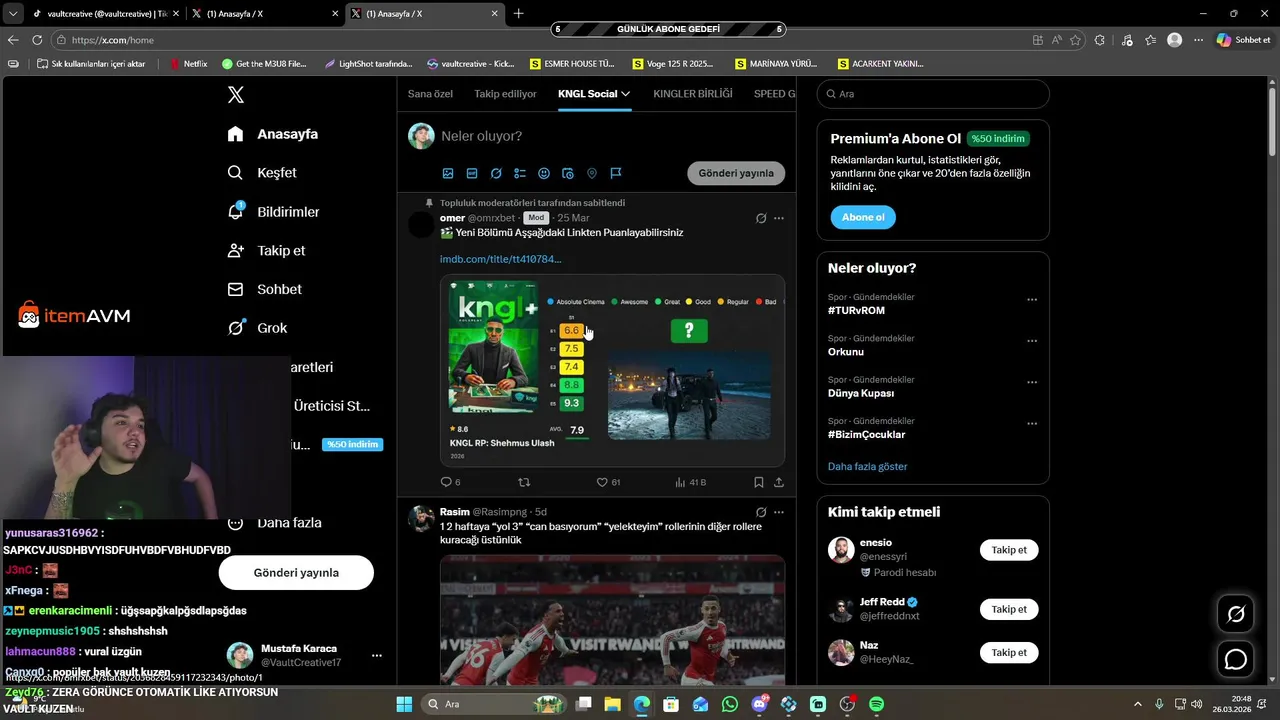The height and width of the screenshot is (720, 1280).
Task: Open more options on Rasim's post
Action: [x=779, y=512]
